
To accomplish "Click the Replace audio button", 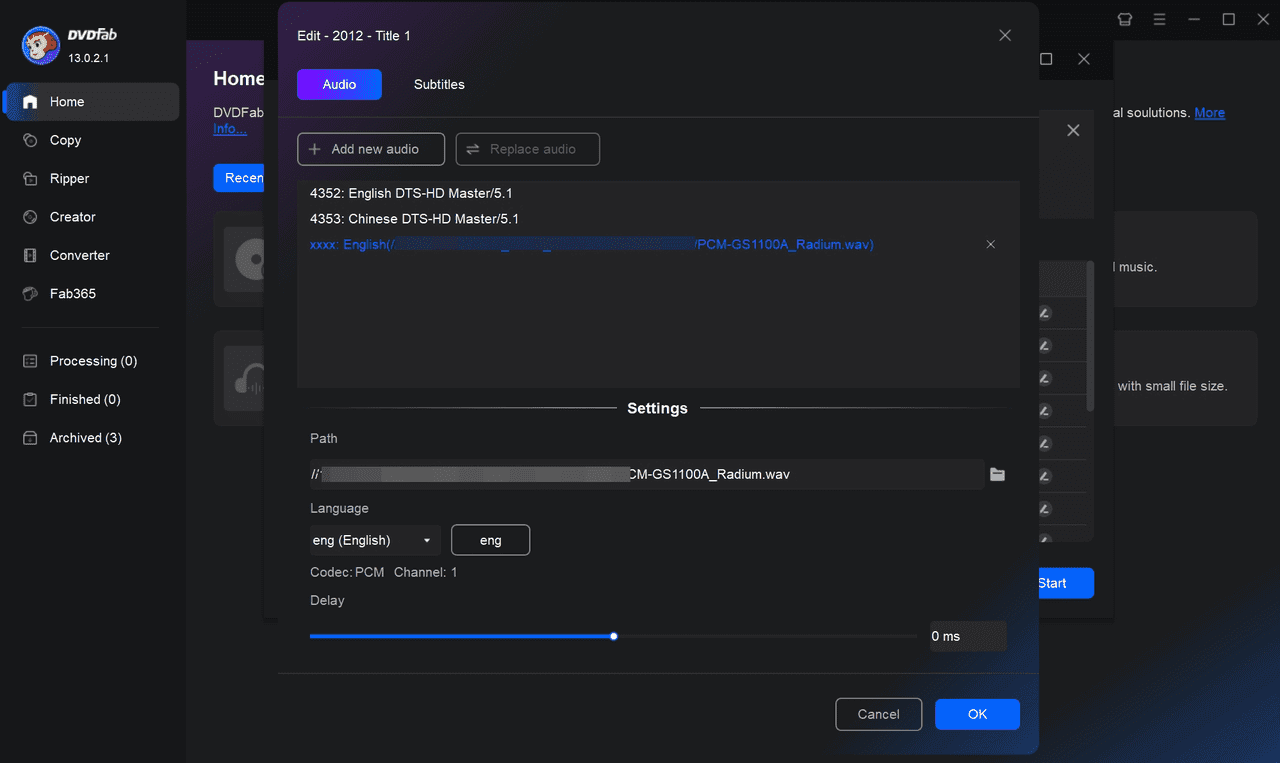I will pyautogui.click(x=528, y=149).
